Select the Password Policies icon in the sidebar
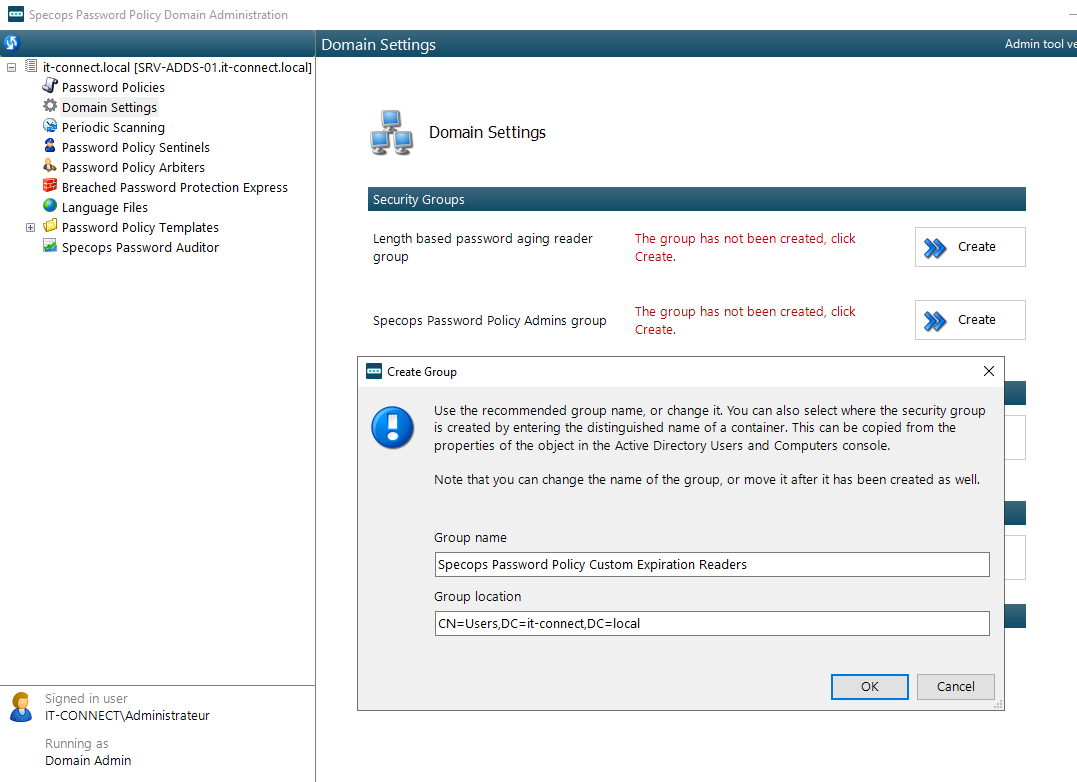Viewport: 1077px width, 782px height. 48,87
